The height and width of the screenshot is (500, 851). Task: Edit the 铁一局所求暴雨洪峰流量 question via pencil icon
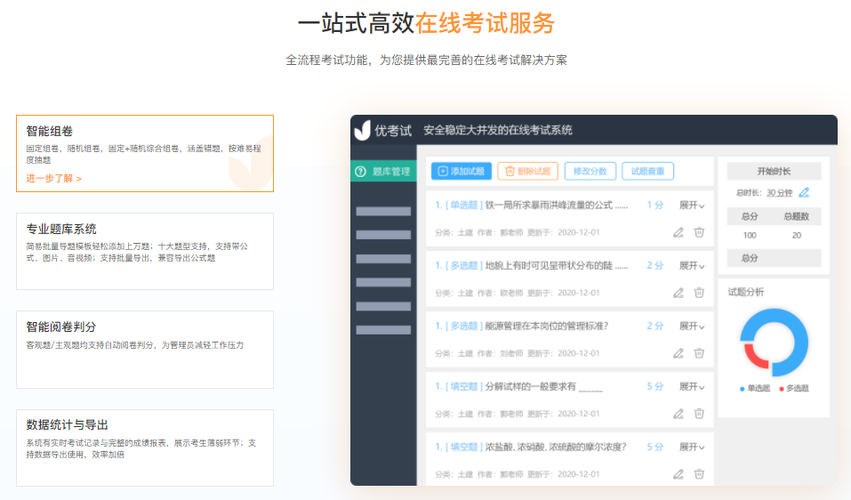(678, 232)
